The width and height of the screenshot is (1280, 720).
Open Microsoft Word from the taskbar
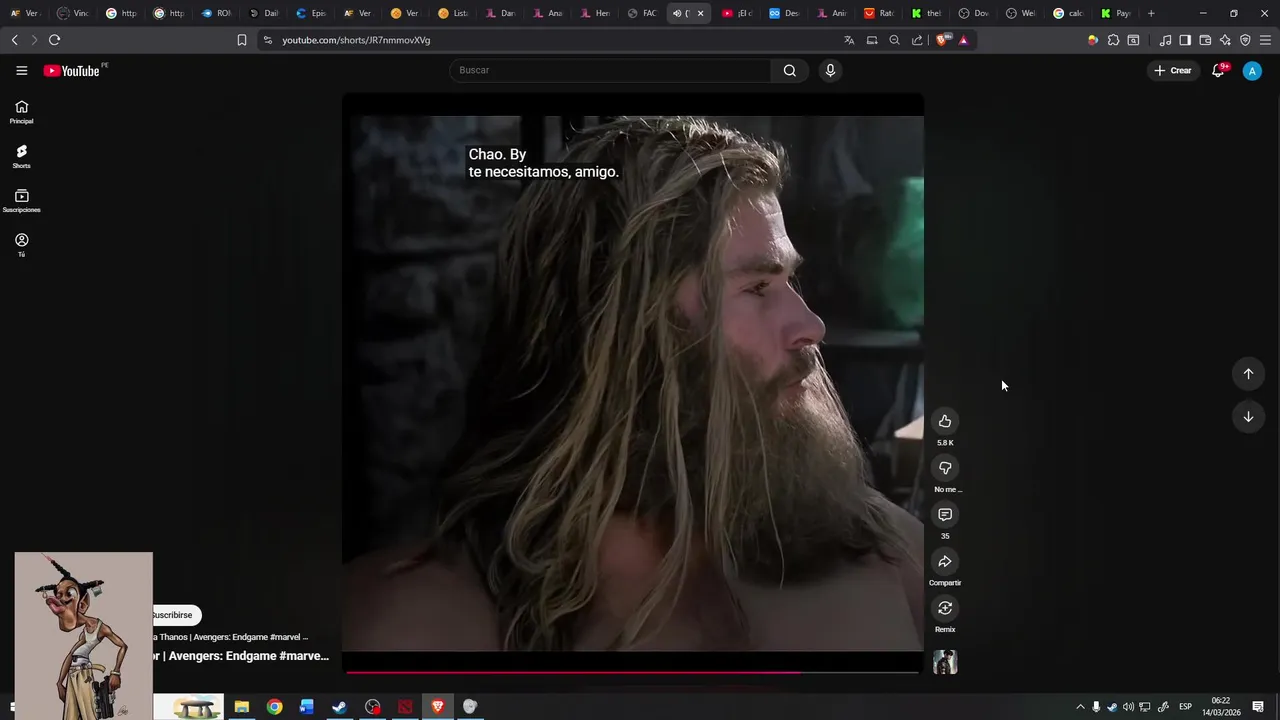click(307, 707)
